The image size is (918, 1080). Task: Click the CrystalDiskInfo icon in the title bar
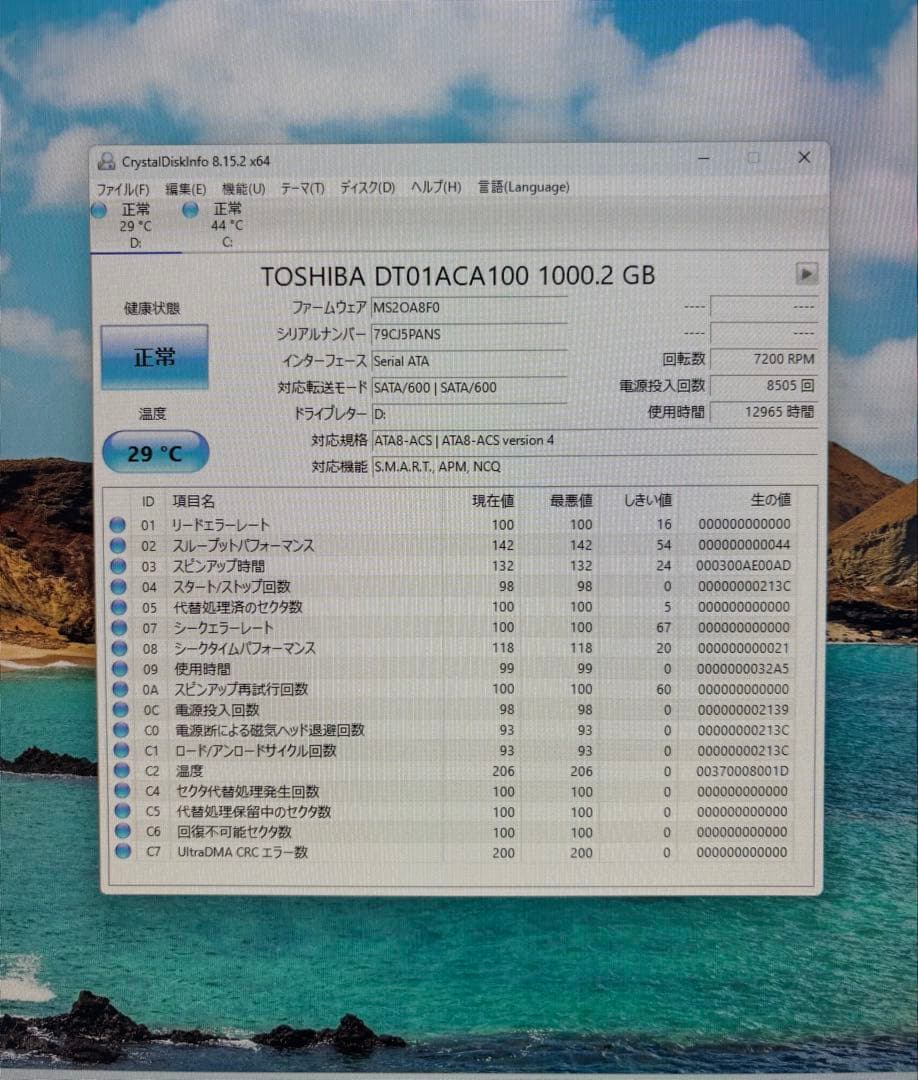(104, 160)
